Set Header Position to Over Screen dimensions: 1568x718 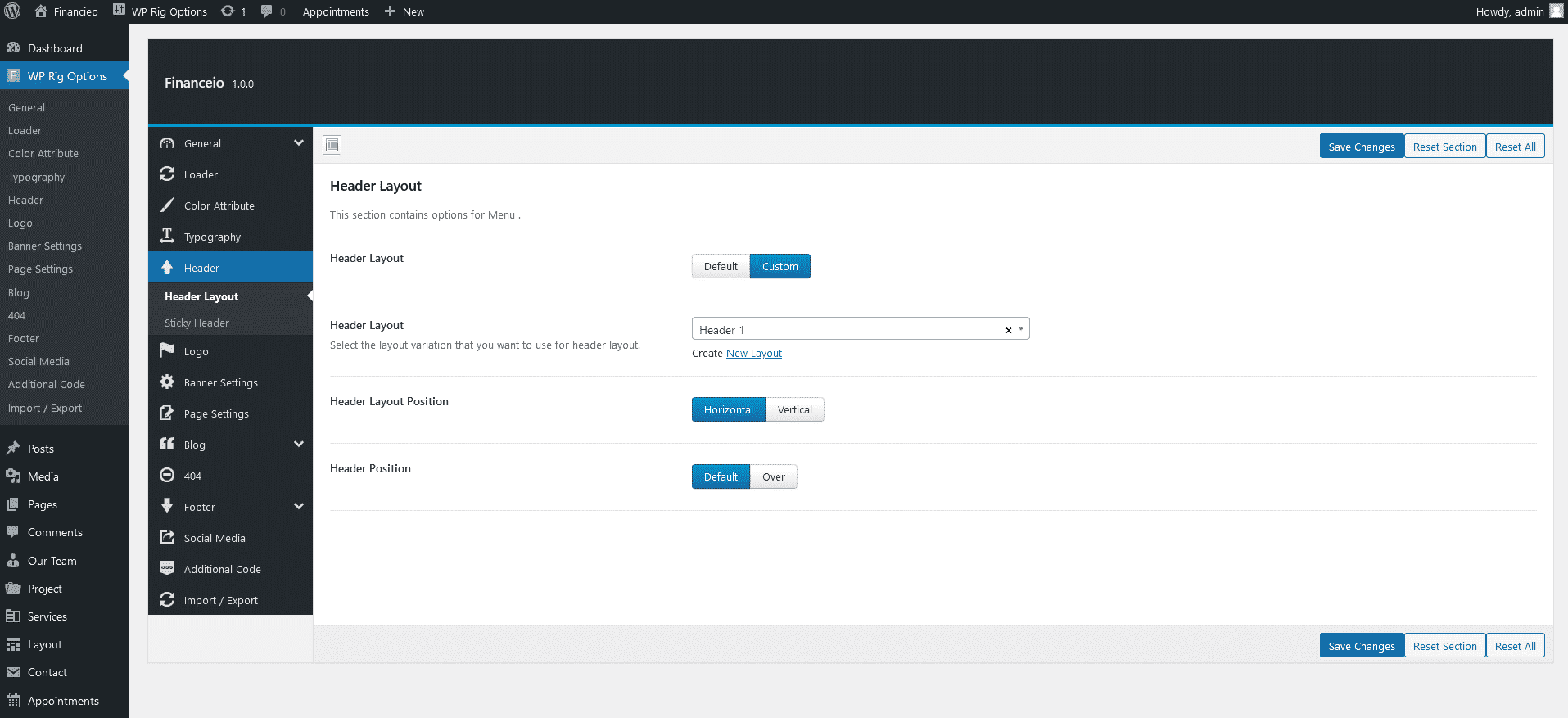[x=774, y=476]
